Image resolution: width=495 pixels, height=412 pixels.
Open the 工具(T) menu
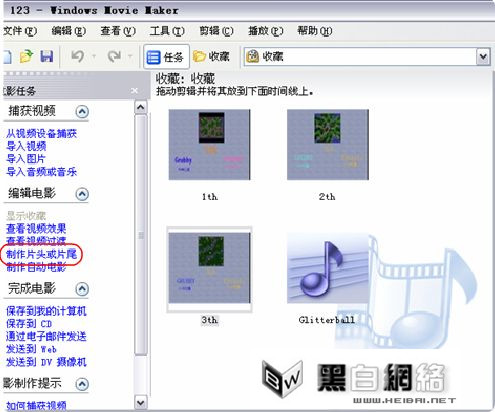click(x=167, y=31)
